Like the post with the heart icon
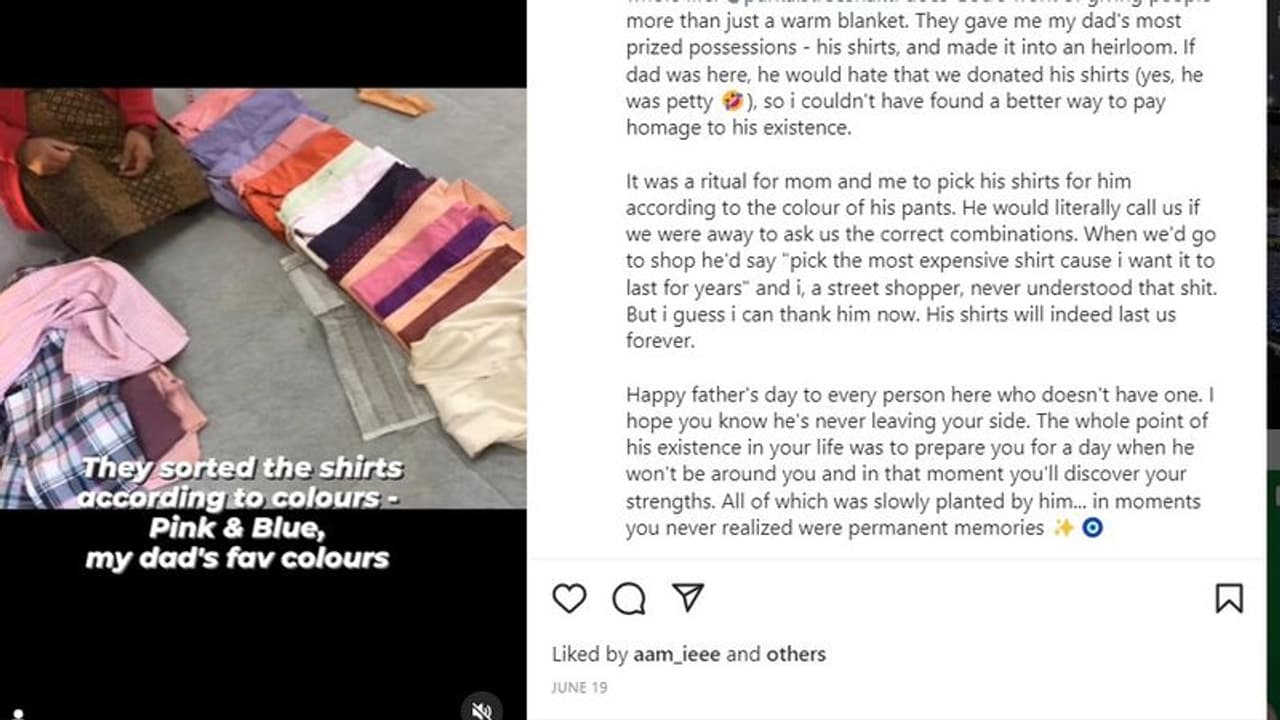Viewport: 1280px width, 720px height. [569, 598]
